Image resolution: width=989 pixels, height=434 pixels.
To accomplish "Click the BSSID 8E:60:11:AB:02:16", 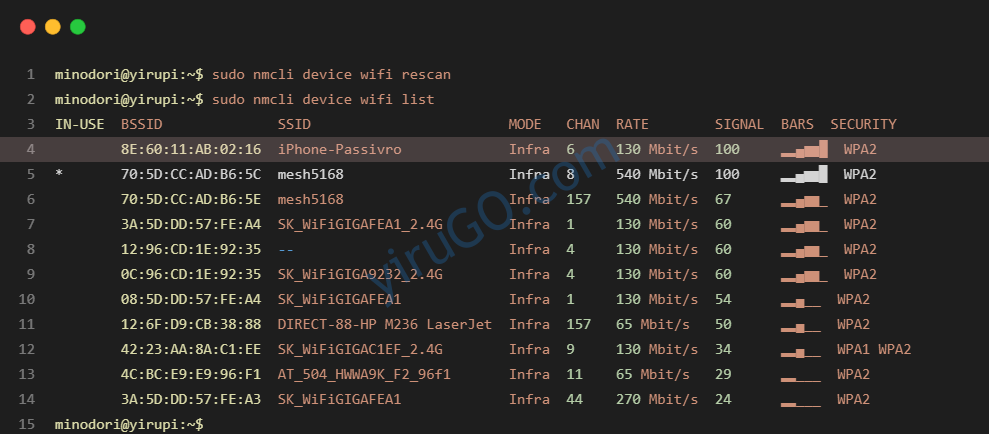I will (191, 150).
